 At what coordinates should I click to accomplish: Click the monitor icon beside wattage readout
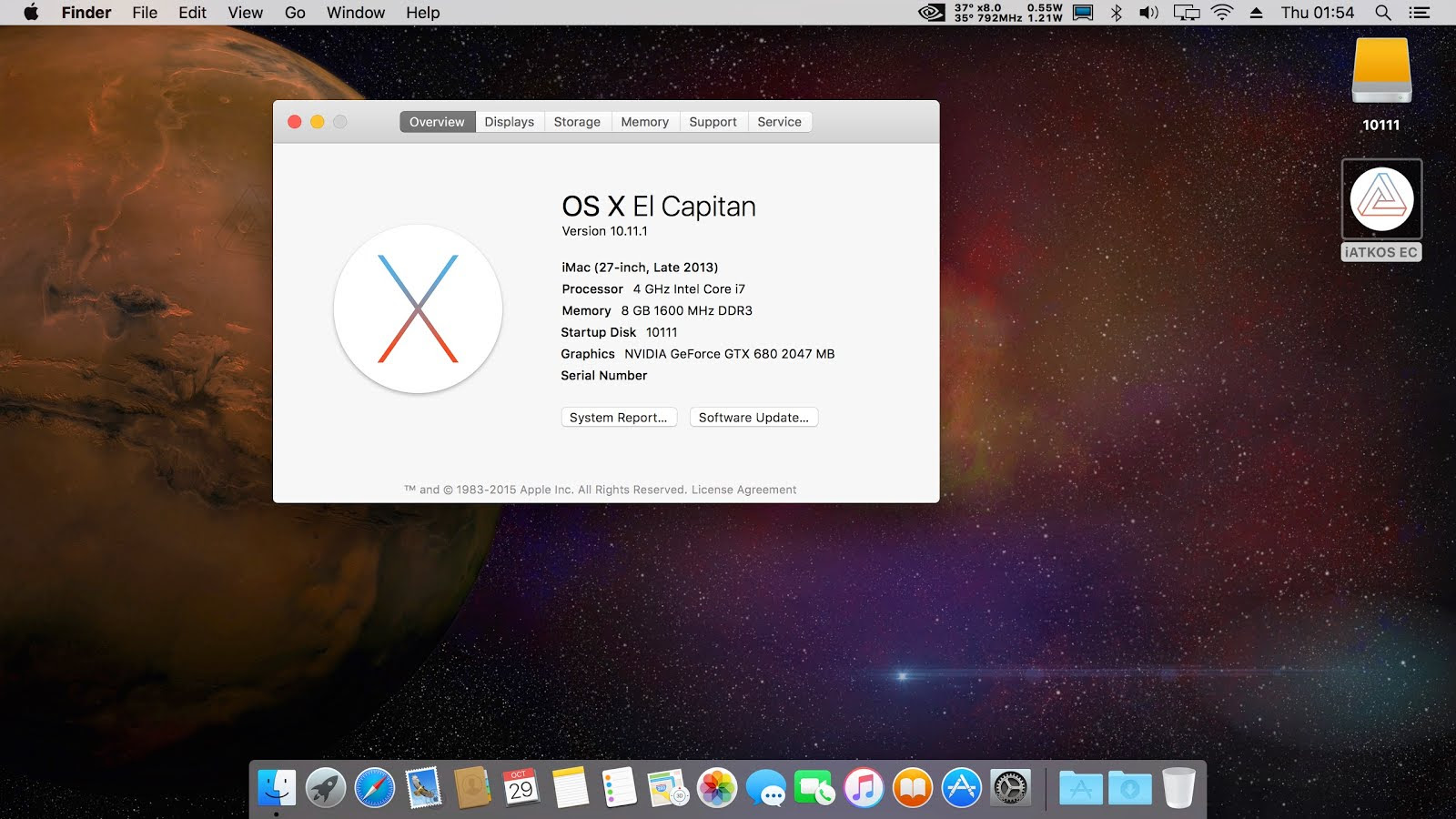pyautogui.click(x=1083, y=13)
